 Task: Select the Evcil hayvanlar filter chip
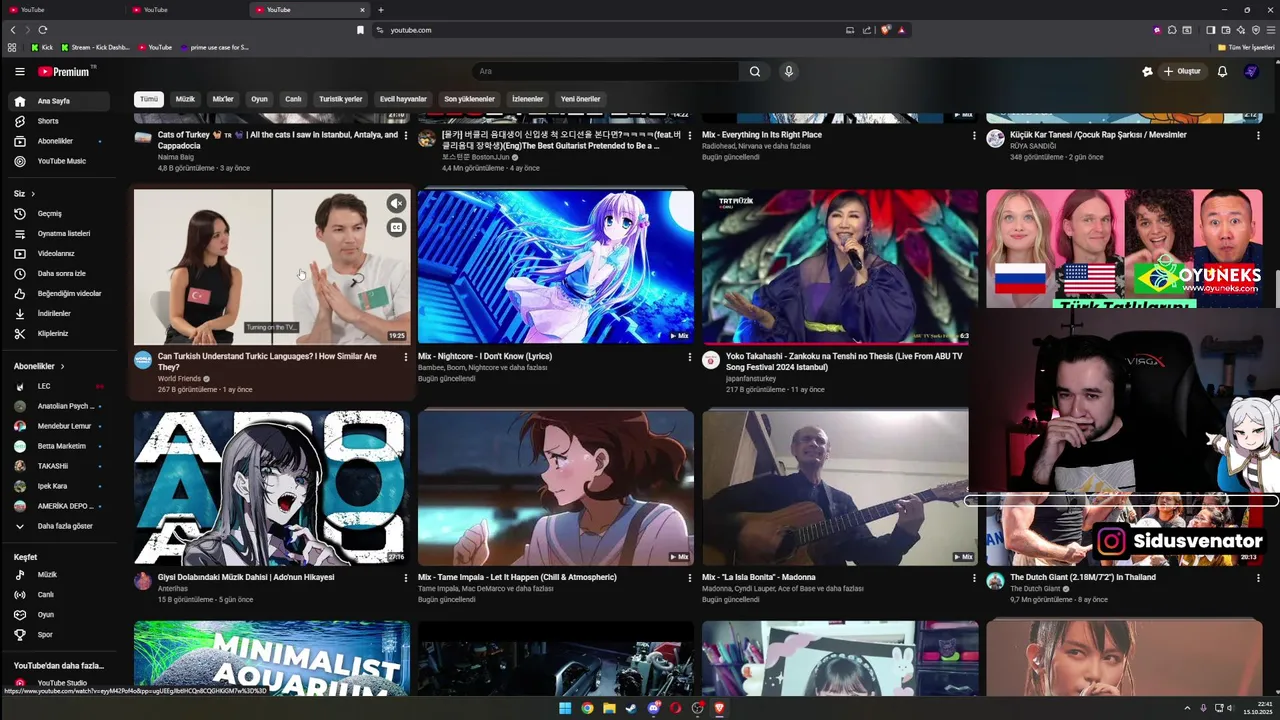(403, 99)
